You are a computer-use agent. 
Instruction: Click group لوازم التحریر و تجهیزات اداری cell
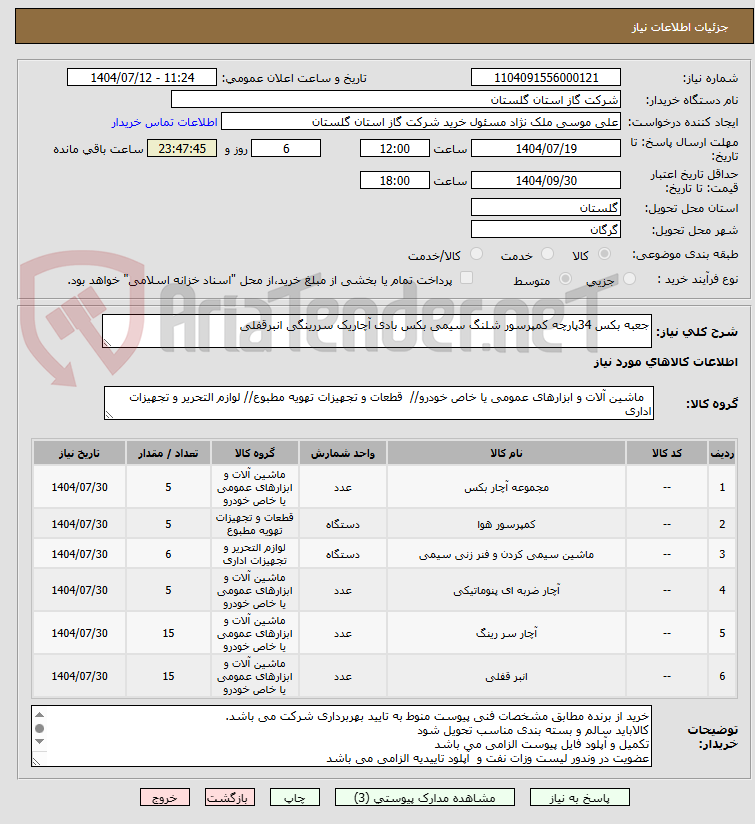[x=255, y=554]
